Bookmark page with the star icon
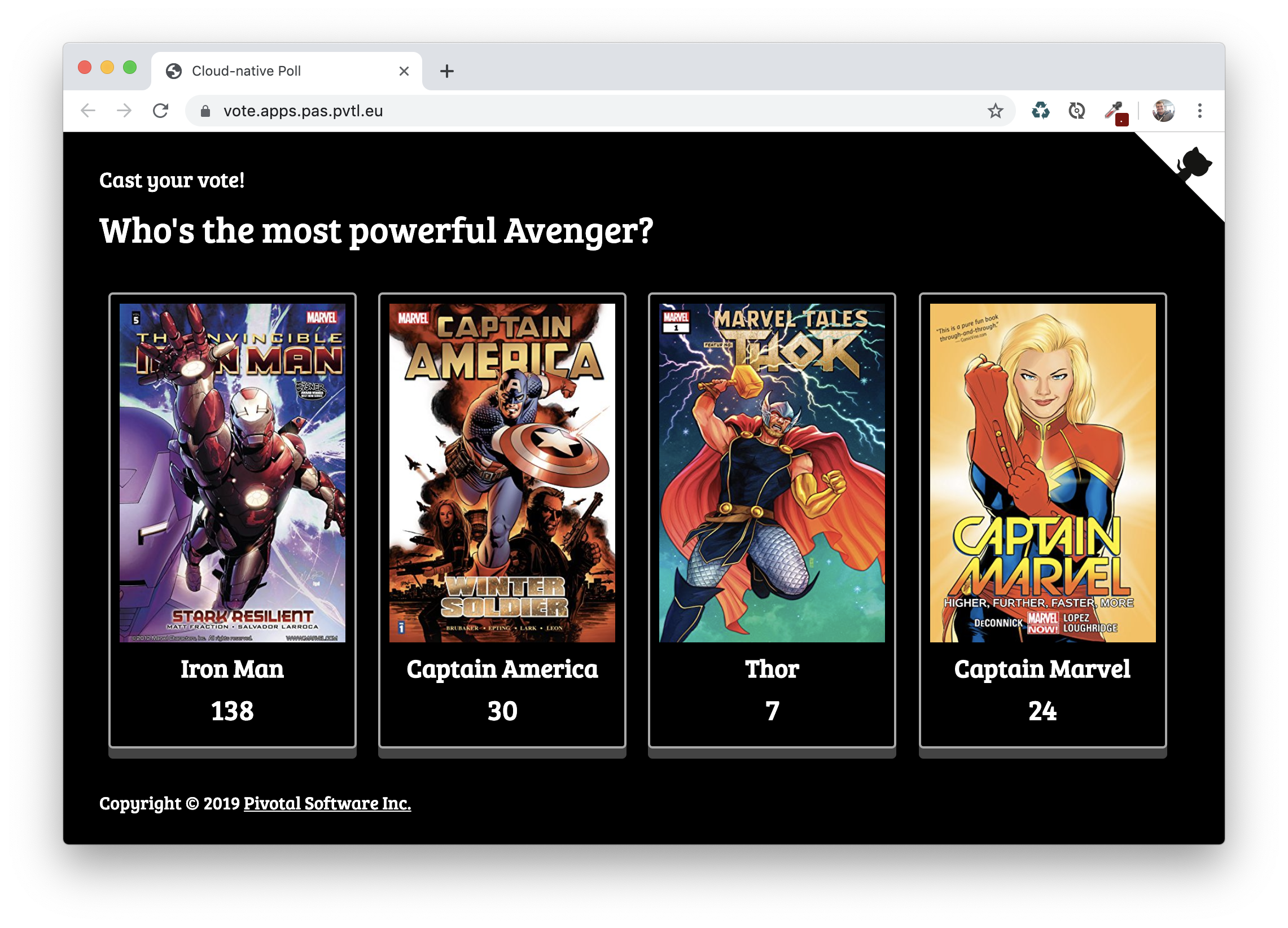This screenshot has width=1288, height=928. pyautogui.click(x=995, y=111)
